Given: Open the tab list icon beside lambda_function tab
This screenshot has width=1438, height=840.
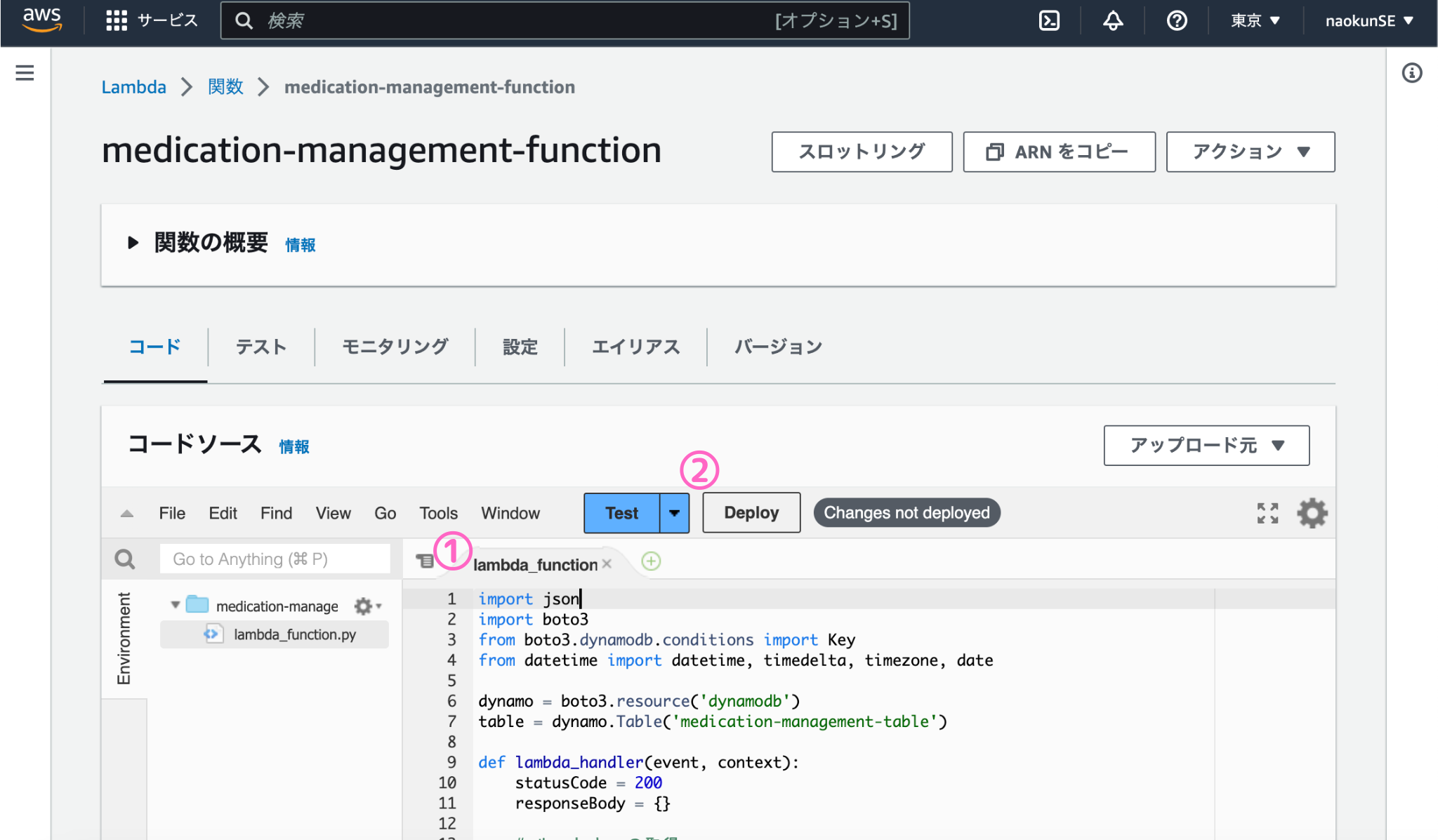Looking at the screenshot, I should click(425, 560).
